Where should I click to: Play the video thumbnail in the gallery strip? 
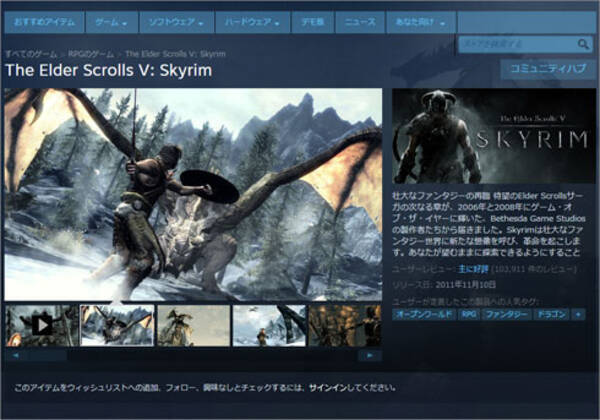point(42,326)
